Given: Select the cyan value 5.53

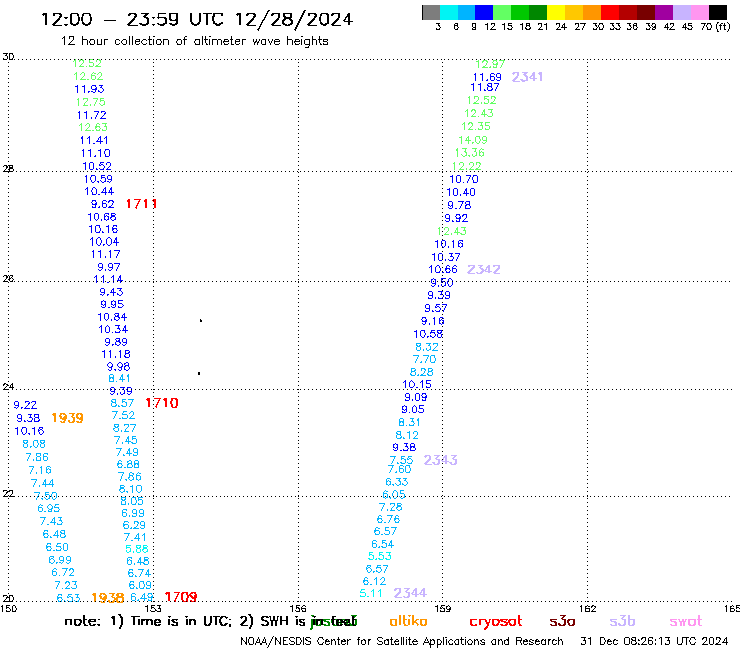Looking at the screenshot, I should click(x=380, y=556).
